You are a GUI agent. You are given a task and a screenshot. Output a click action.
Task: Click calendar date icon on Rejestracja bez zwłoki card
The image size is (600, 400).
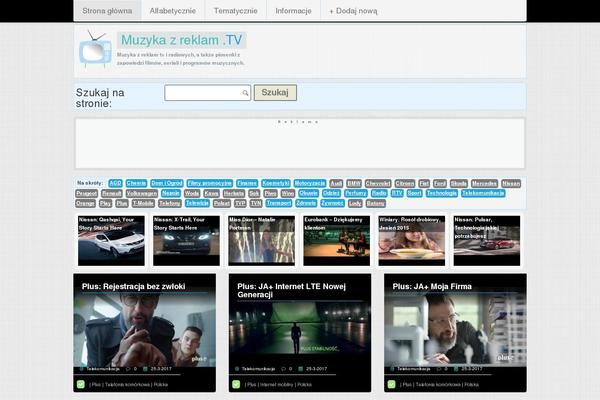coord(145,369)
